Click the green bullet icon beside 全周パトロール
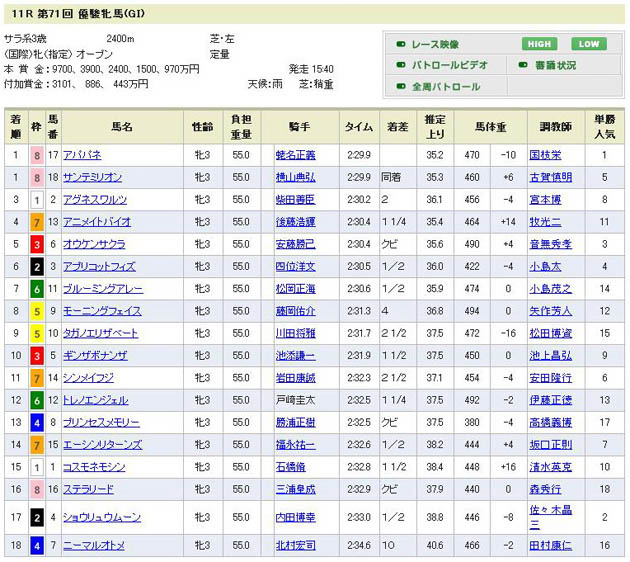Screen dimensions: 630x562 (x=401, y=87)
